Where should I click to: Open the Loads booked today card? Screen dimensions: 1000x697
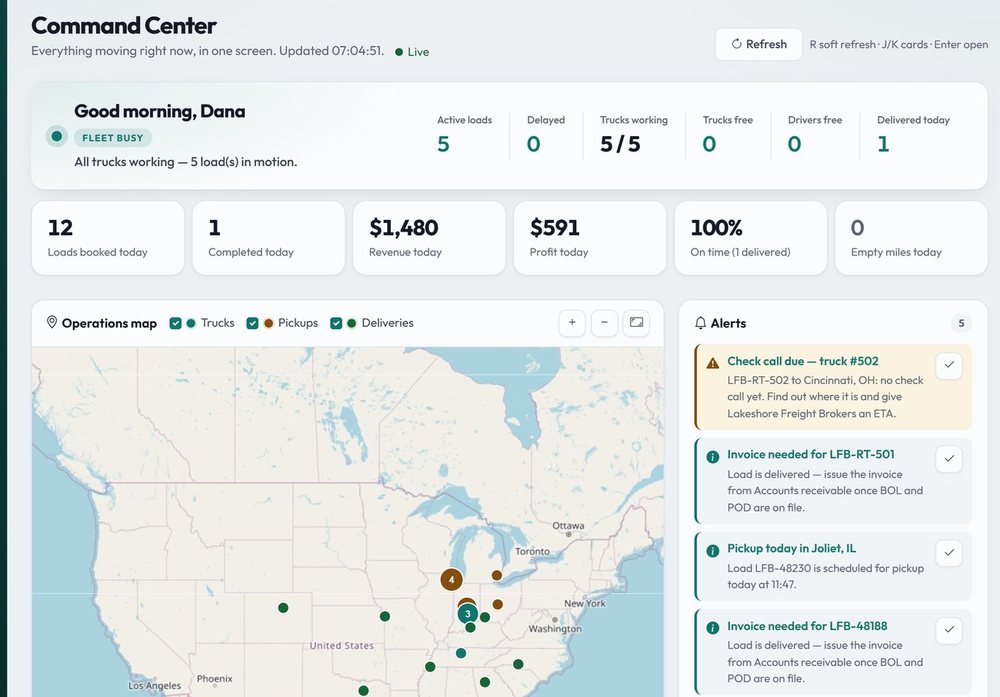(108, 238)
